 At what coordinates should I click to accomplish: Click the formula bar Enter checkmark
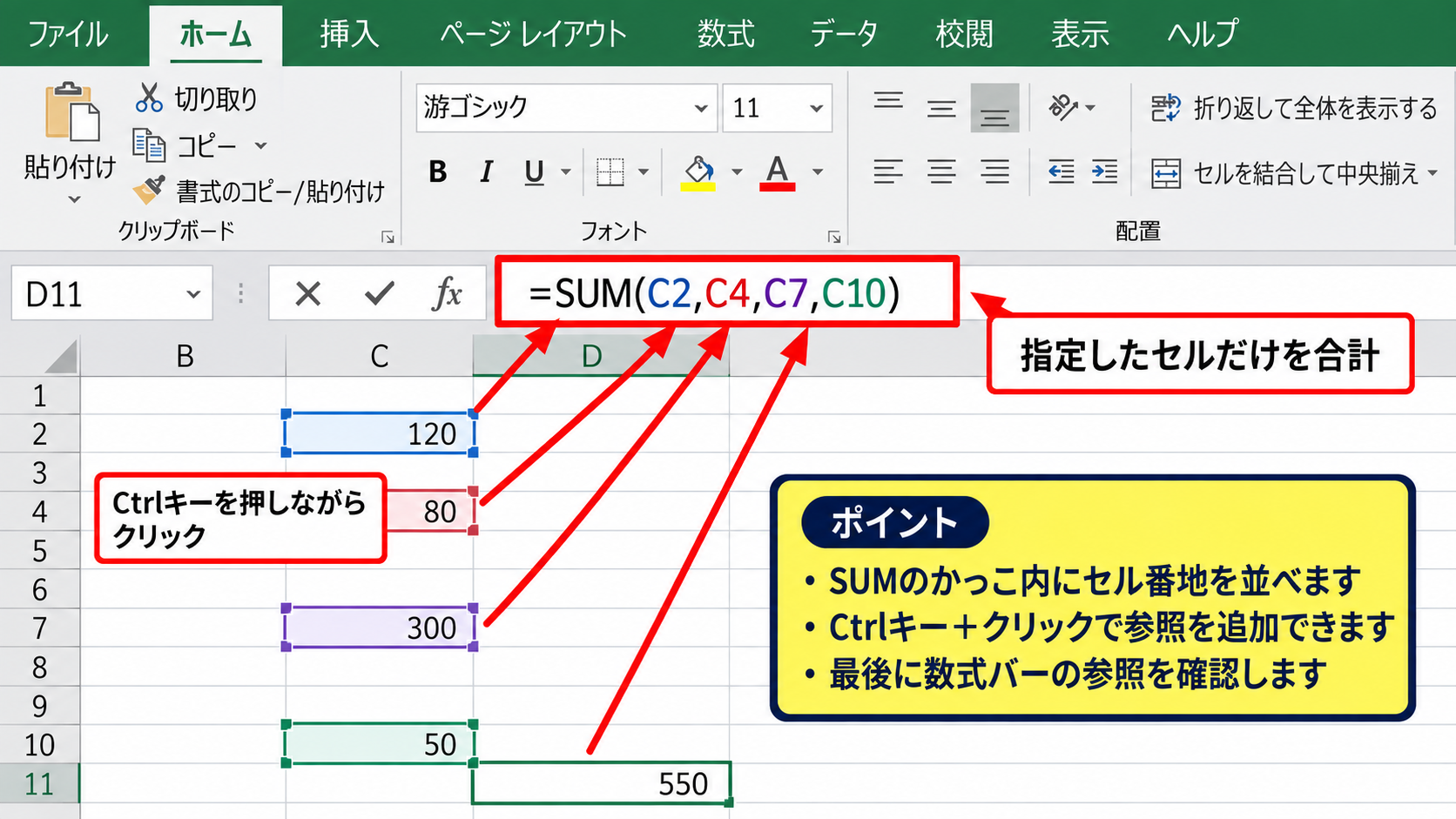pyautogui.click(x=379, y=294)
